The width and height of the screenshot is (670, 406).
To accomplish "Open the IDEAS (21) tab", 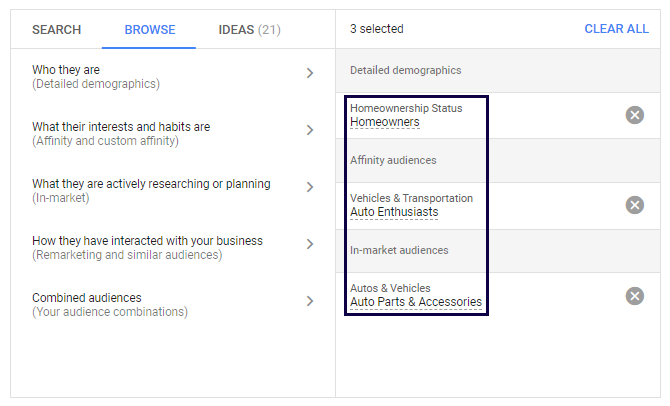I will pyautogui.click(x=249, y=30).
